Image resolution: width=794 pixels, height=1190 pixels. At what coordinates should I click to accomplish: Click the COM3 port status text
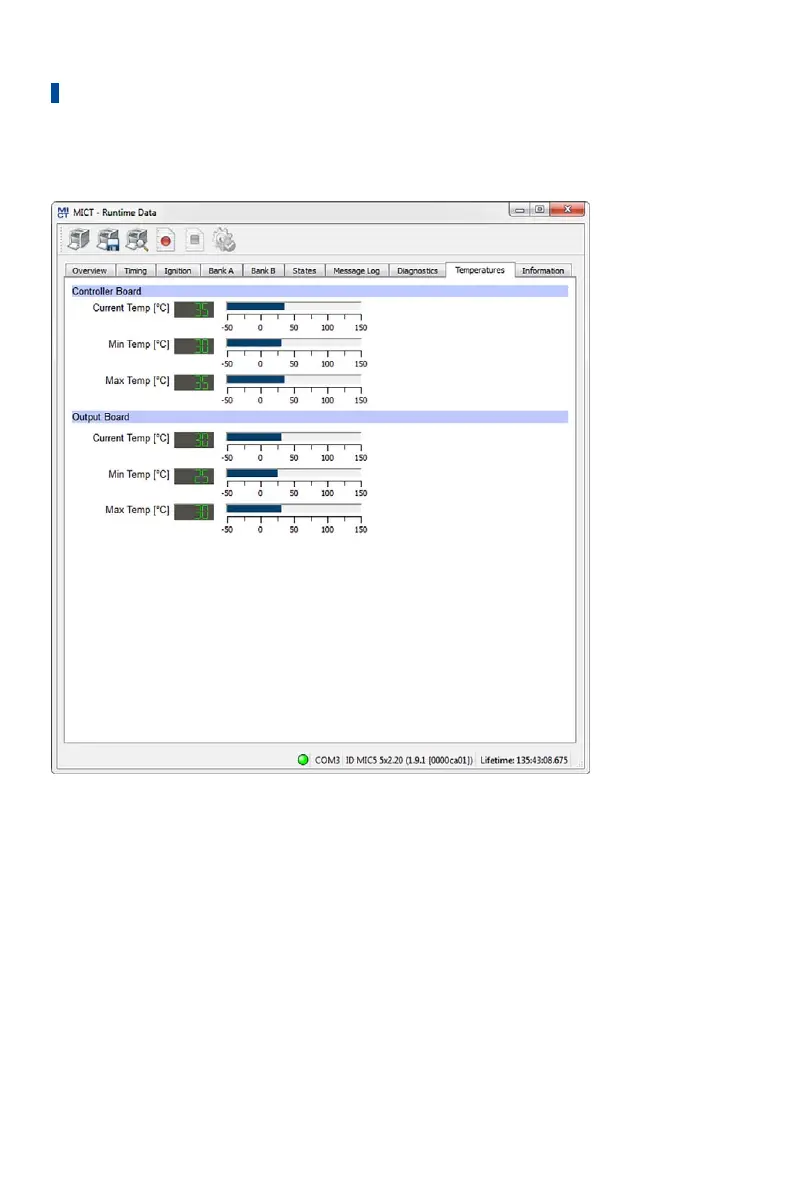[327, 760]
